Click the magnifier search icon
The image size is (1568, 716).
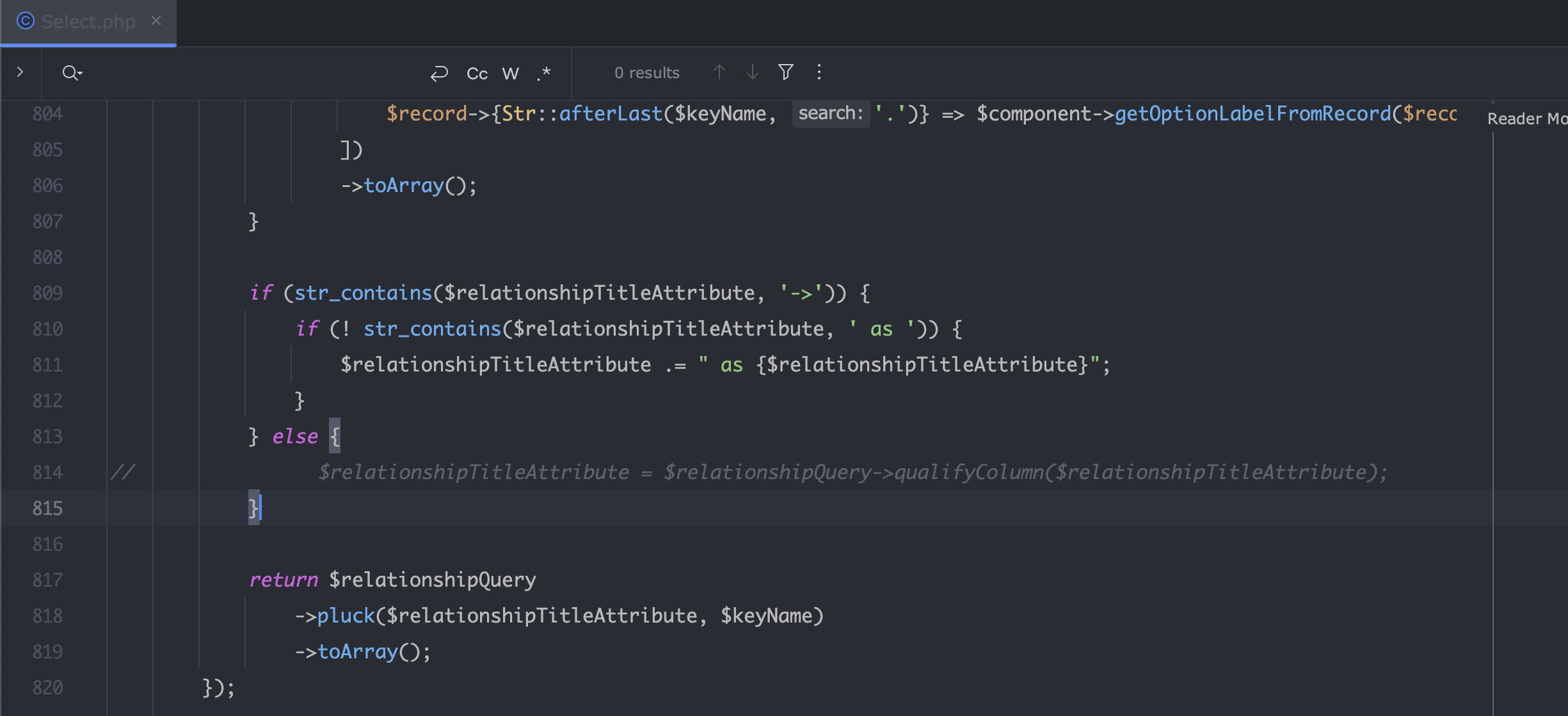point(69,72)
